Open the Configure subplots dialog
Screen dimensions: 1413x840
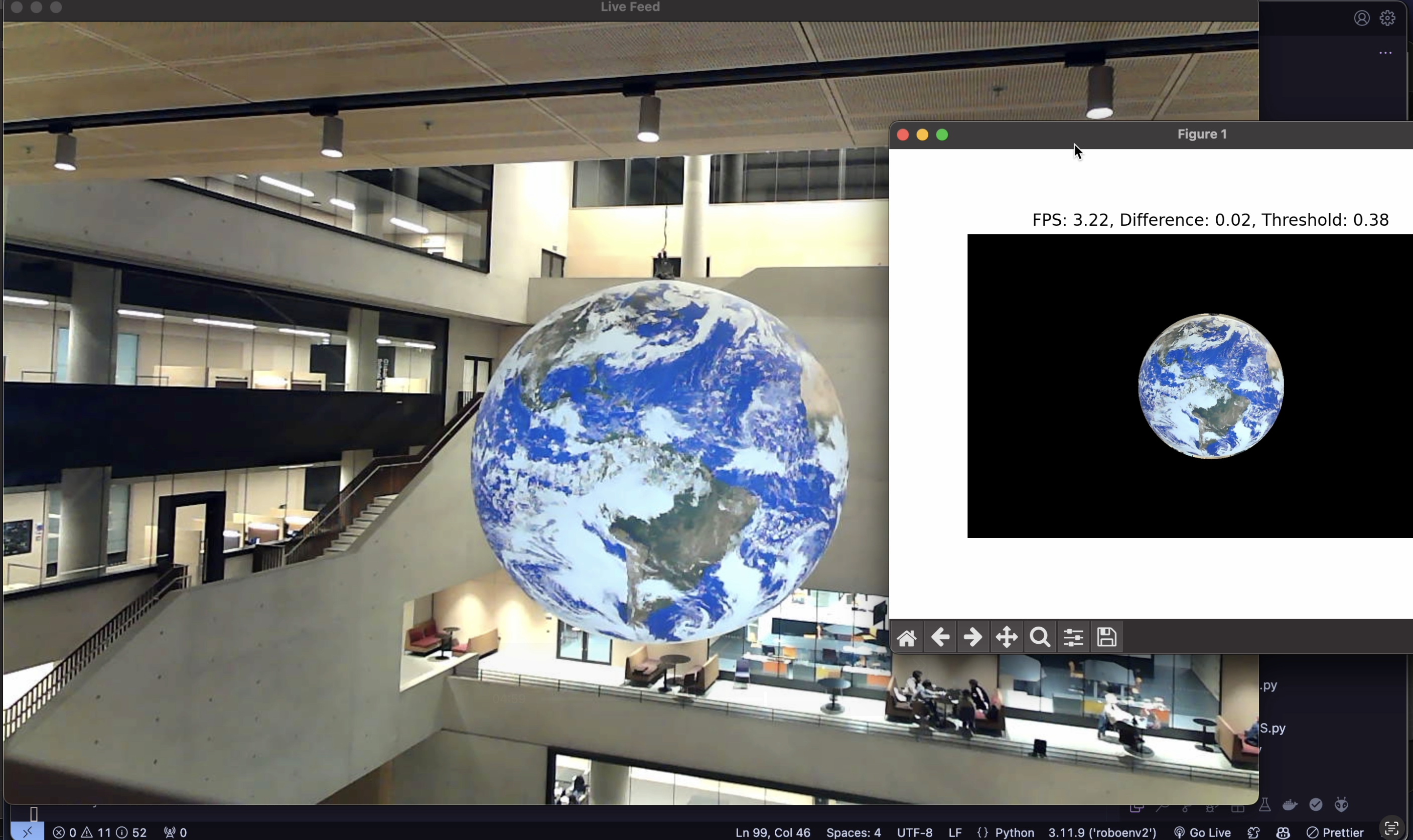pos(1073,637)
